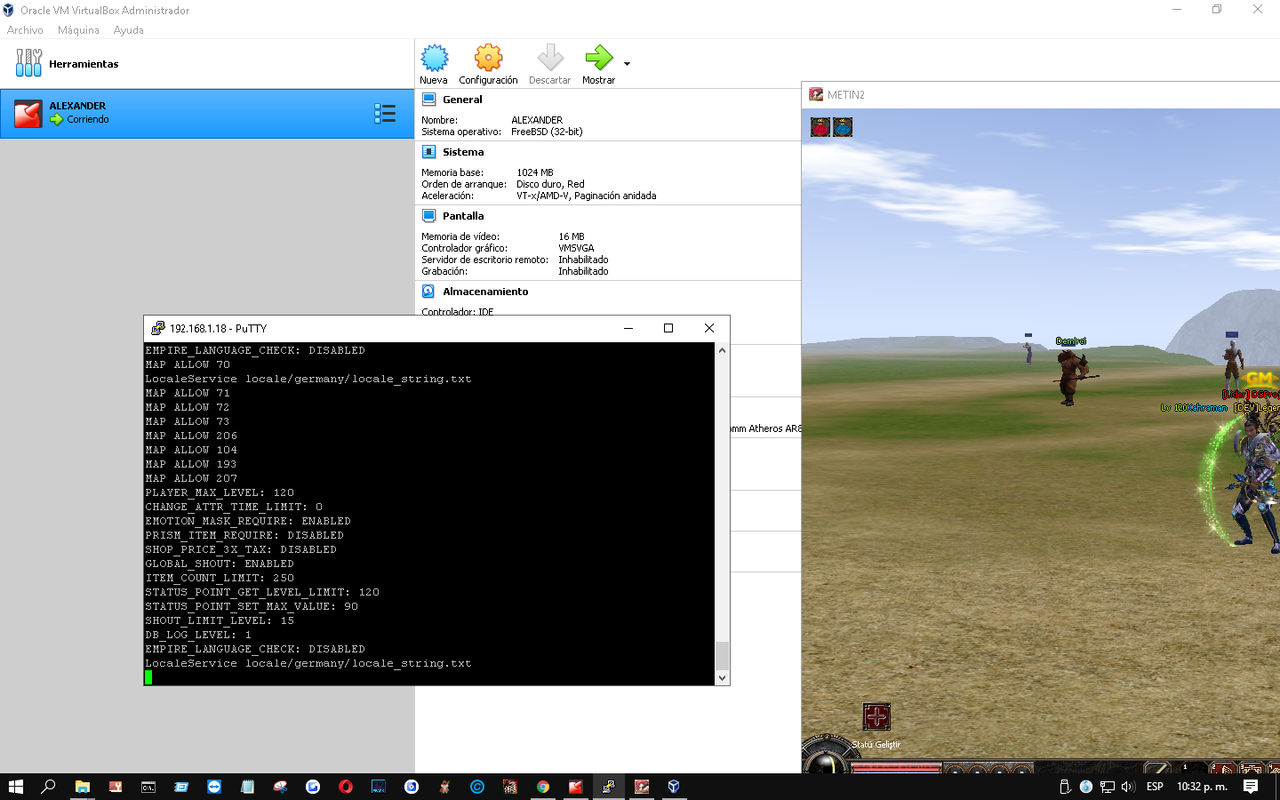The height and width of the screenshot is (800, 1280).
Task: Click the PuTTY scrollbar down arrow
Action: [722, 678]
